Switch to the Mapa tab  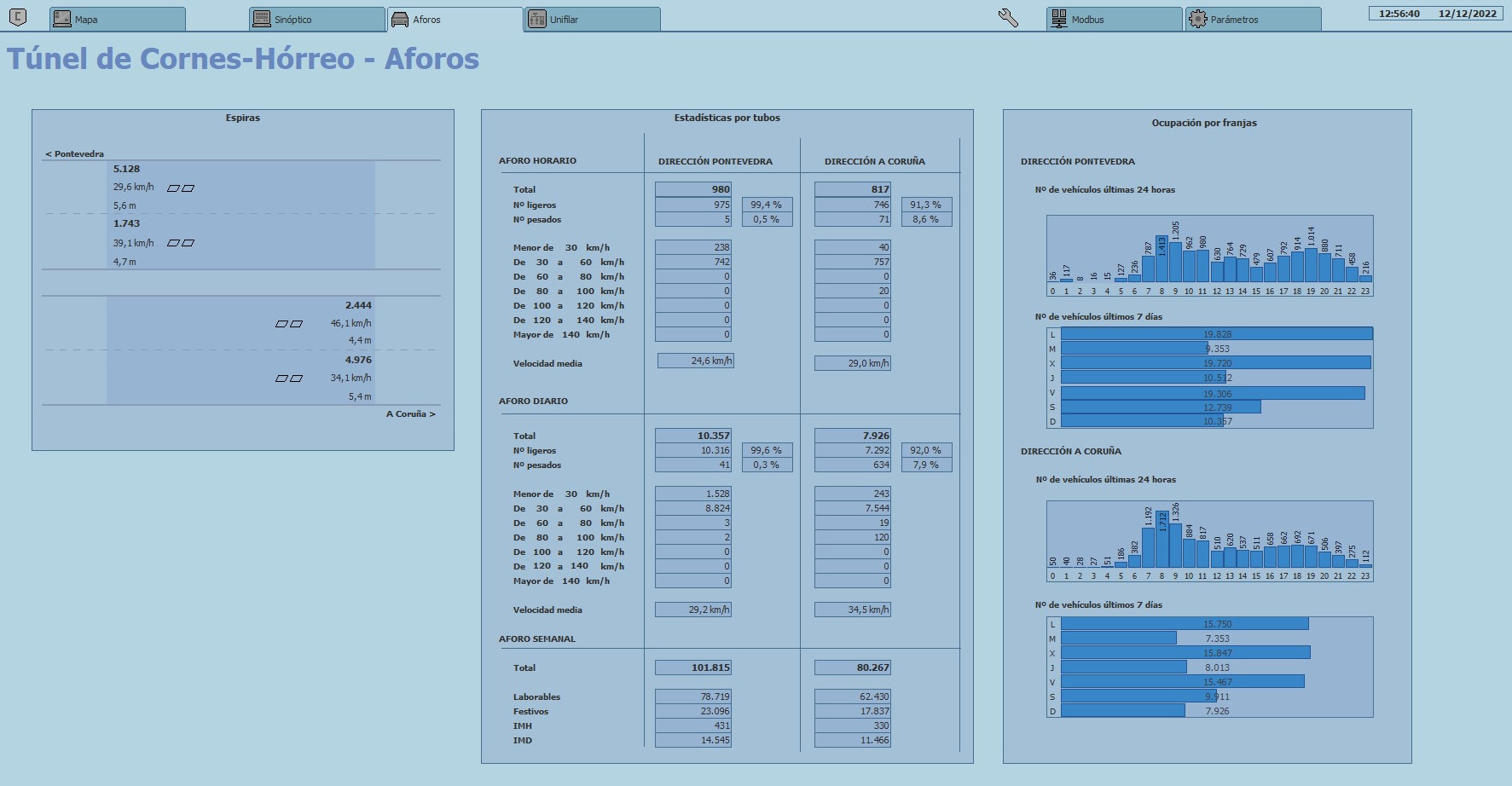(118, 19)
